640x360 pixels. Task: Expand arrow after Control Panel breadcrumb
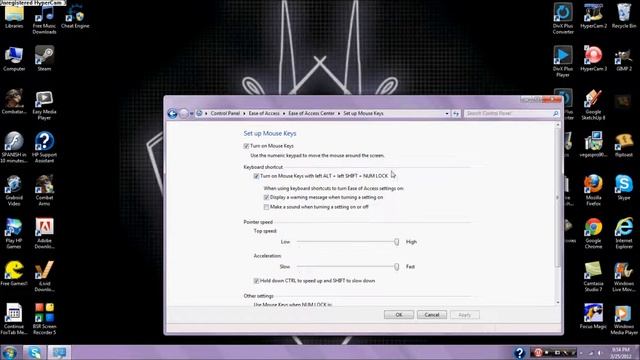coord(244,113)
